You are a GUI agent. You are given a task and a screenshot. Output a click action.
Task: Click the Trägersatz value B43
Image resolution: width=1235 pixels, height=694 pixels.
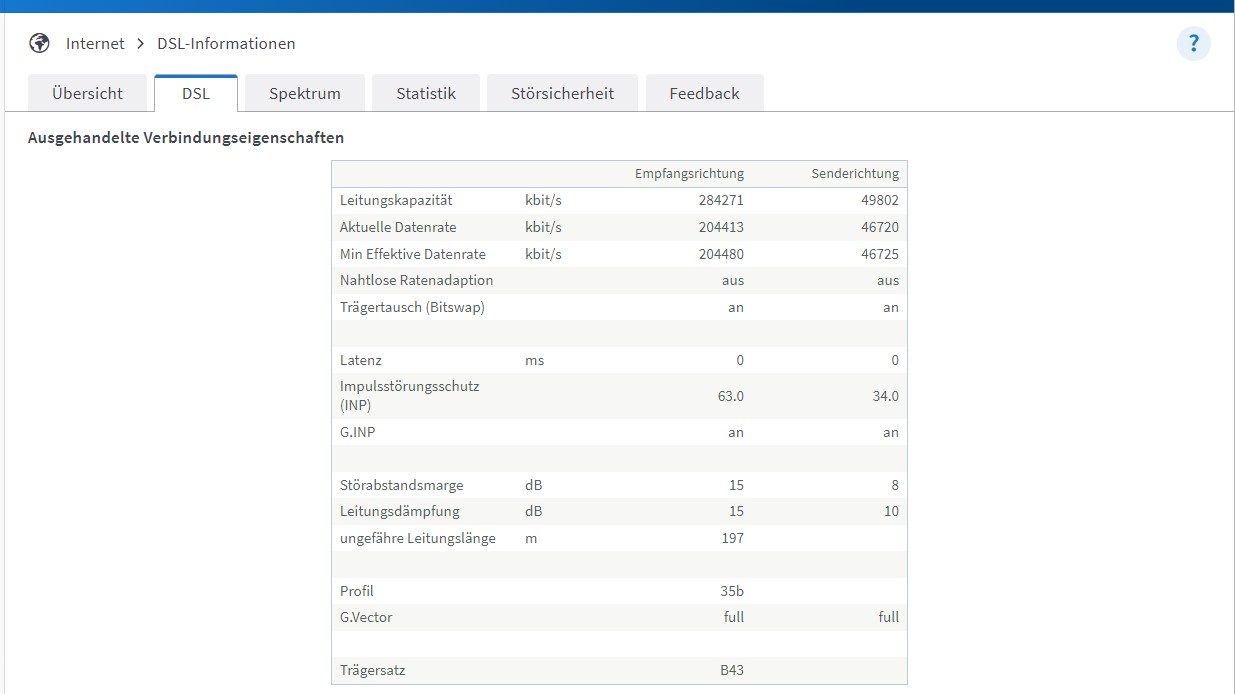732,670
